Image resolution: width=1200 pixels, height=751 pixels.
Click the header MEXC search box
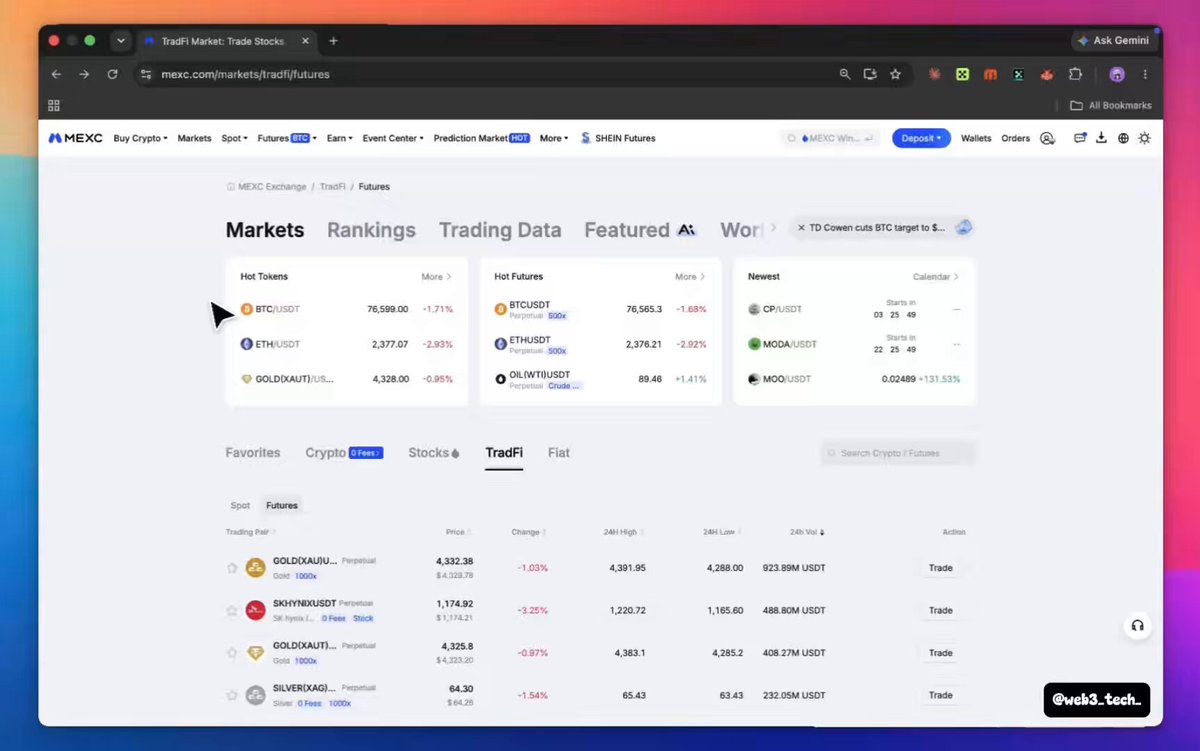click(830, 138)
